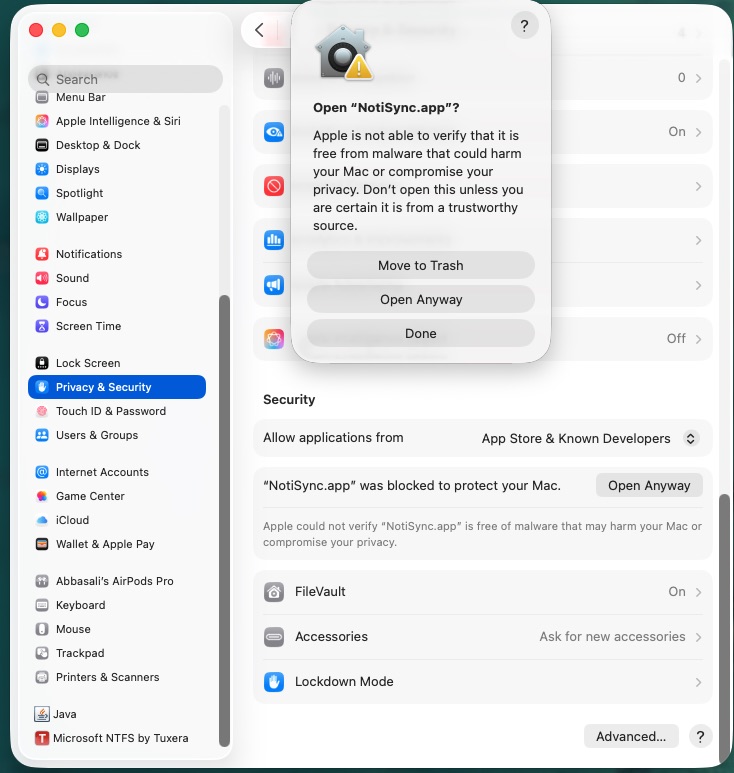Click the Keyboard icon in sidebar

coord(42,605)
